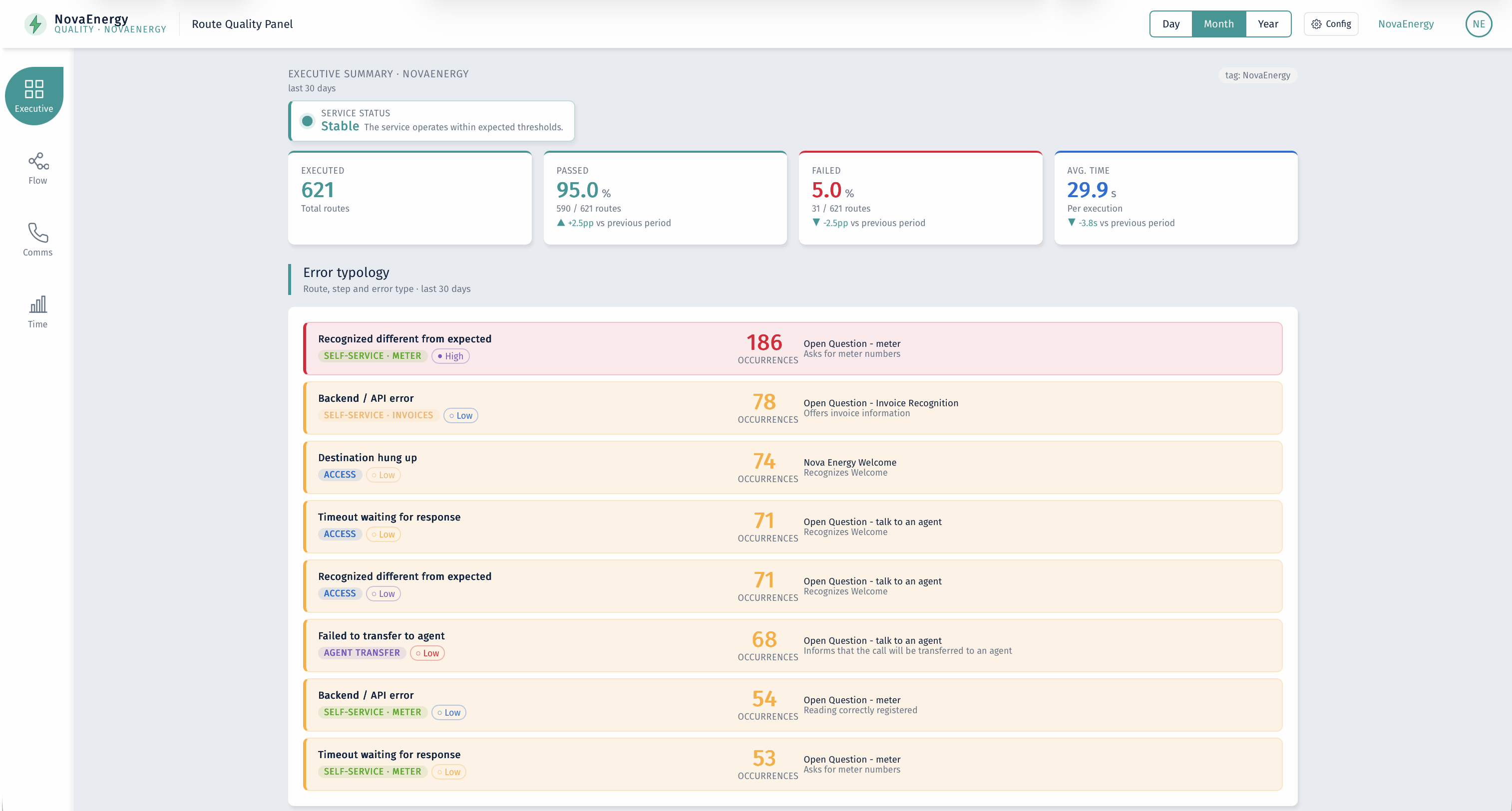1512x811 pixels.
Task: Click the failed trend down arrow
Action: (x=816, y=223)
